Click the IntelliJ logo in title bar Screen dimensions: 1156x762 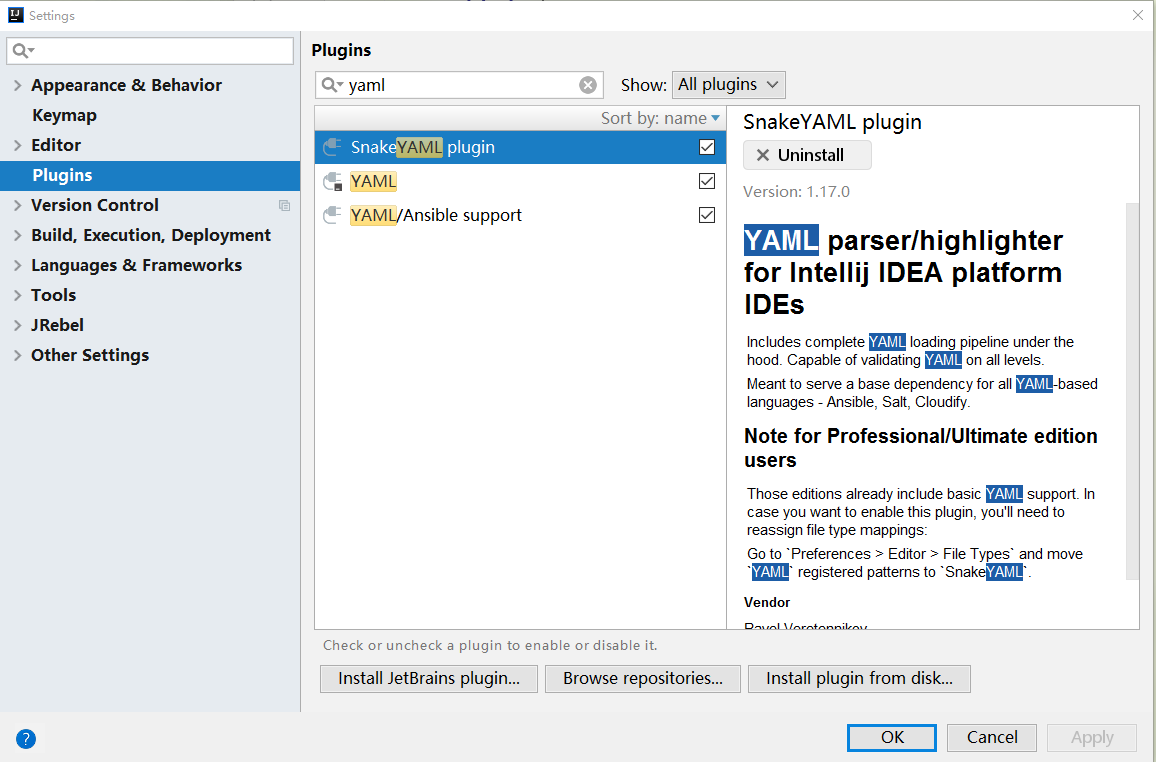[x=15, y=15]
